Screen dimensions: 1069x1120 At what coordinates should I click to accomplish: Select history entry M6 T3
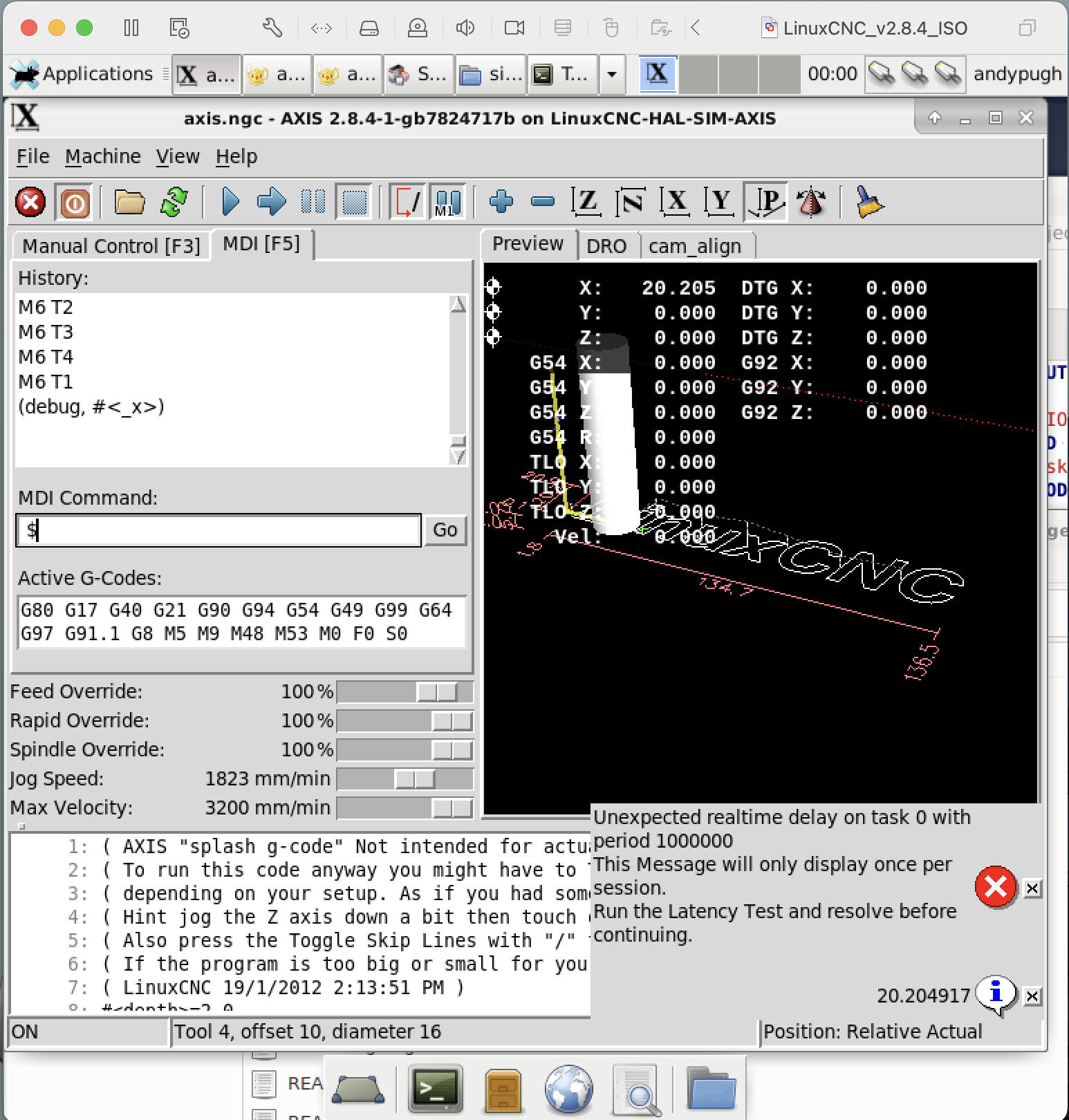(x=46, y=332)
